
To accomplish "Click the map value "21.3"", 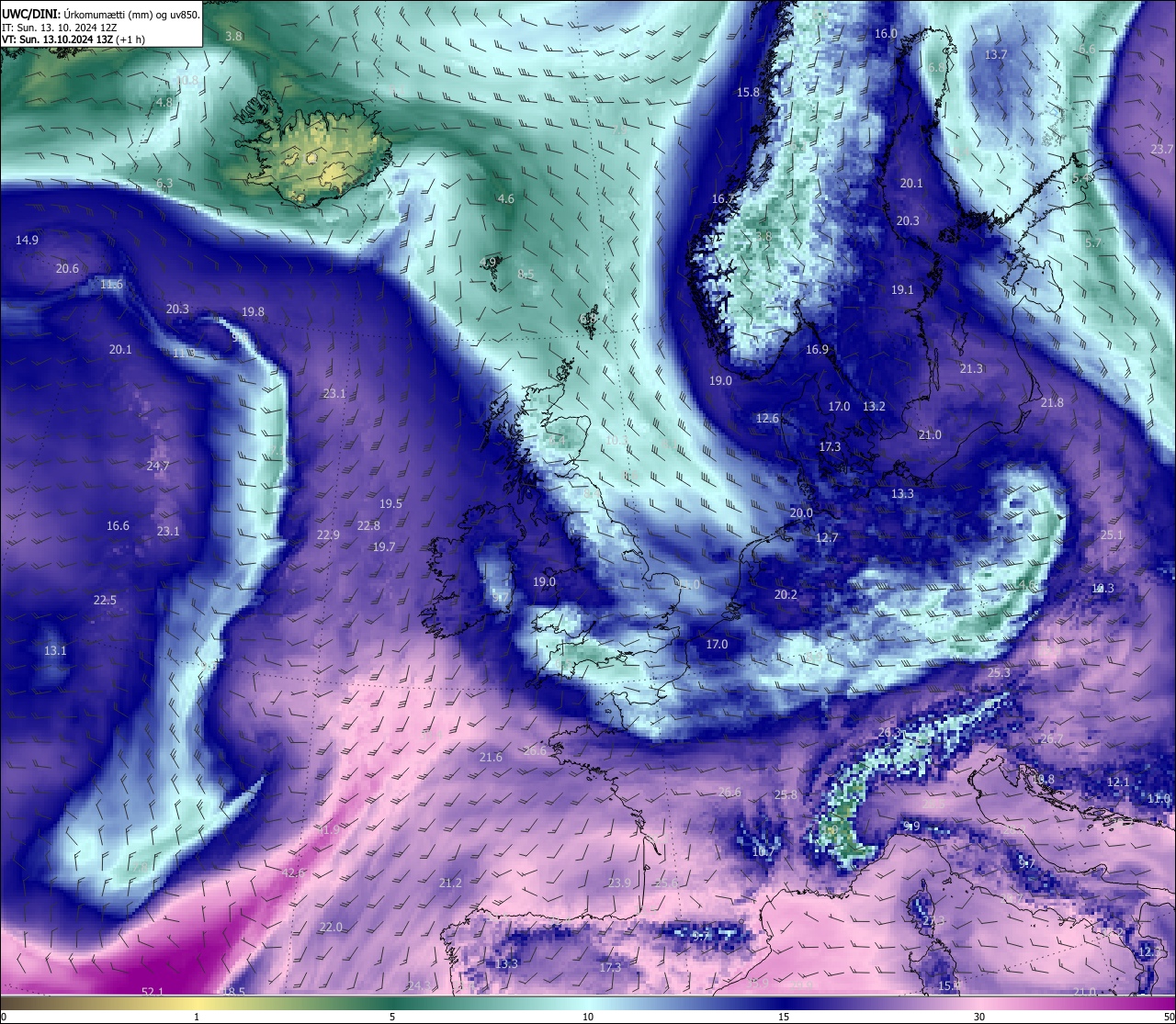I will pyautogui.click(x=971, y=368).
